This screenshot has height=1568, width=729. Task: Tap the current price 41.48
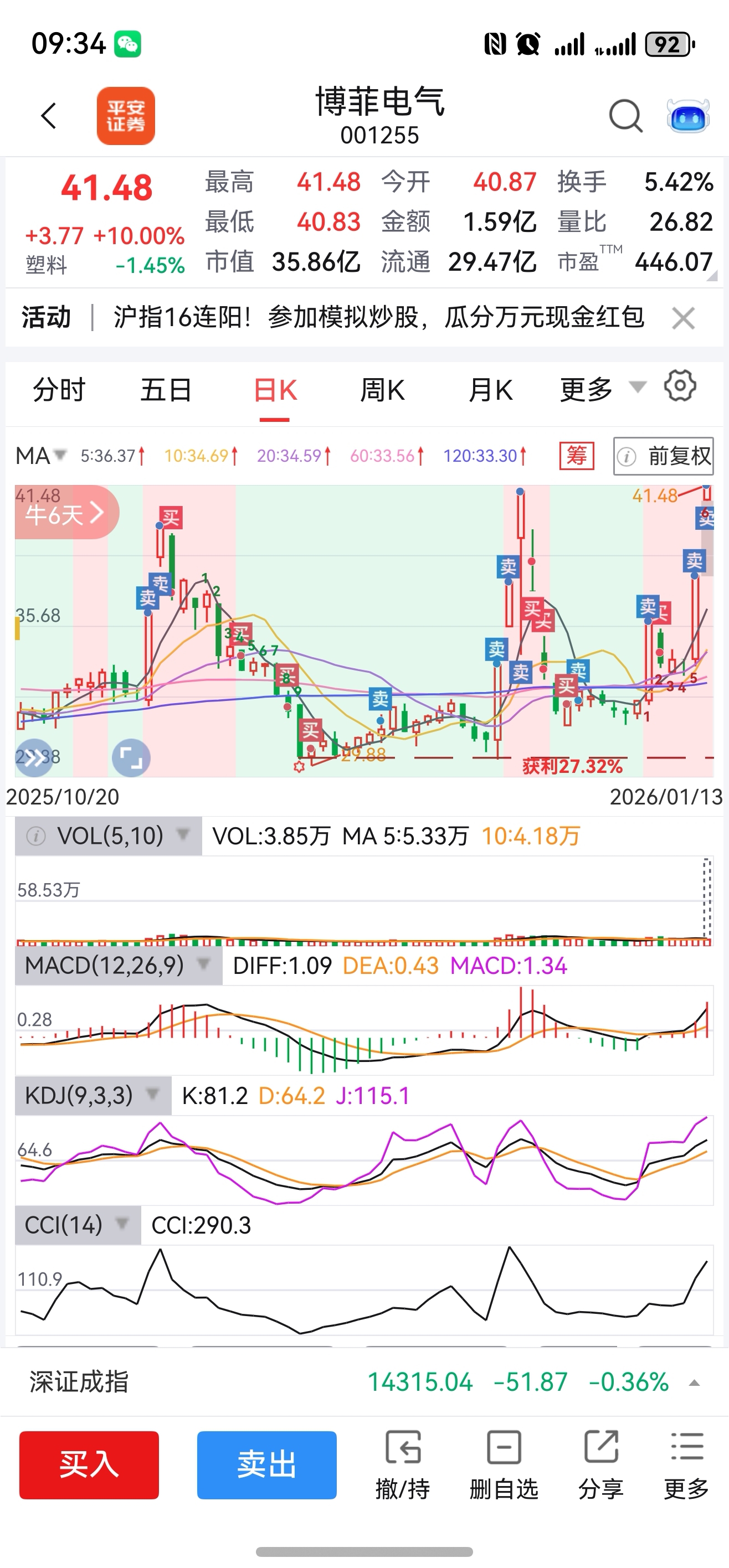pyautogui.click(x=106, y=188)
